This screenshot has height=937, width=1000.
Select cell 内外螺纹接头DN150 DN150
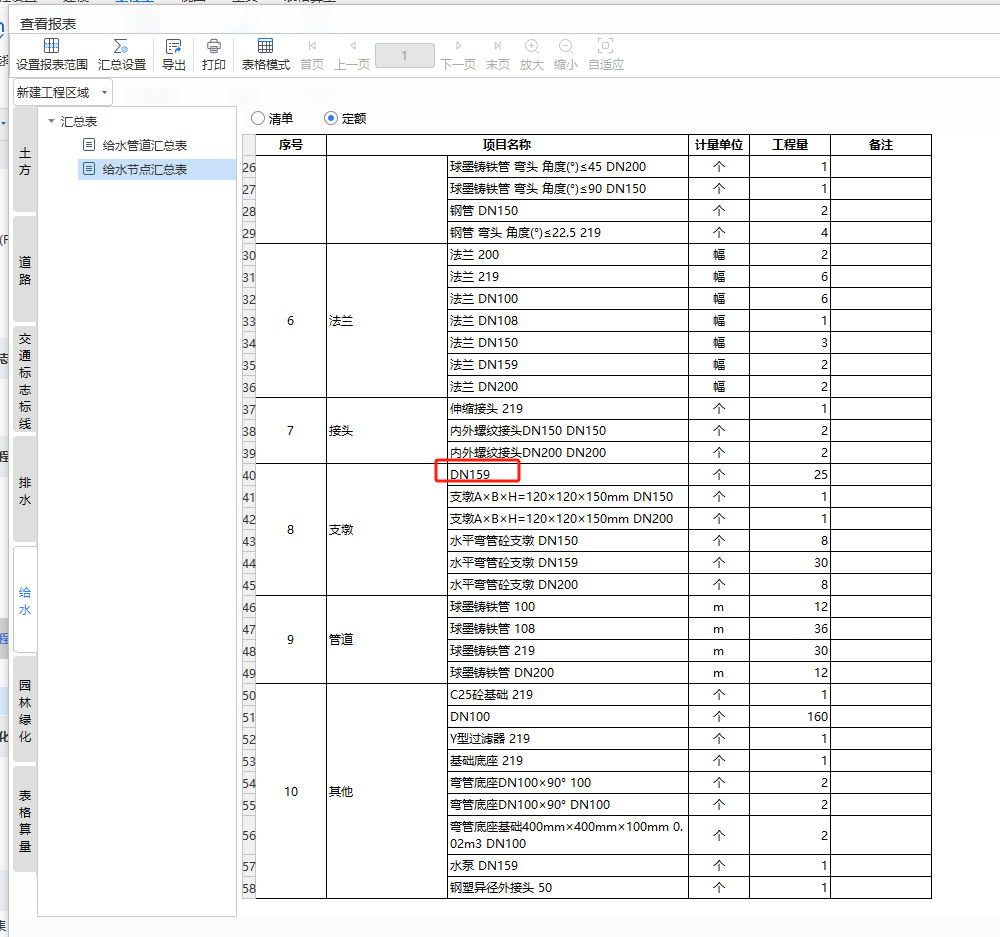point(568,431)
